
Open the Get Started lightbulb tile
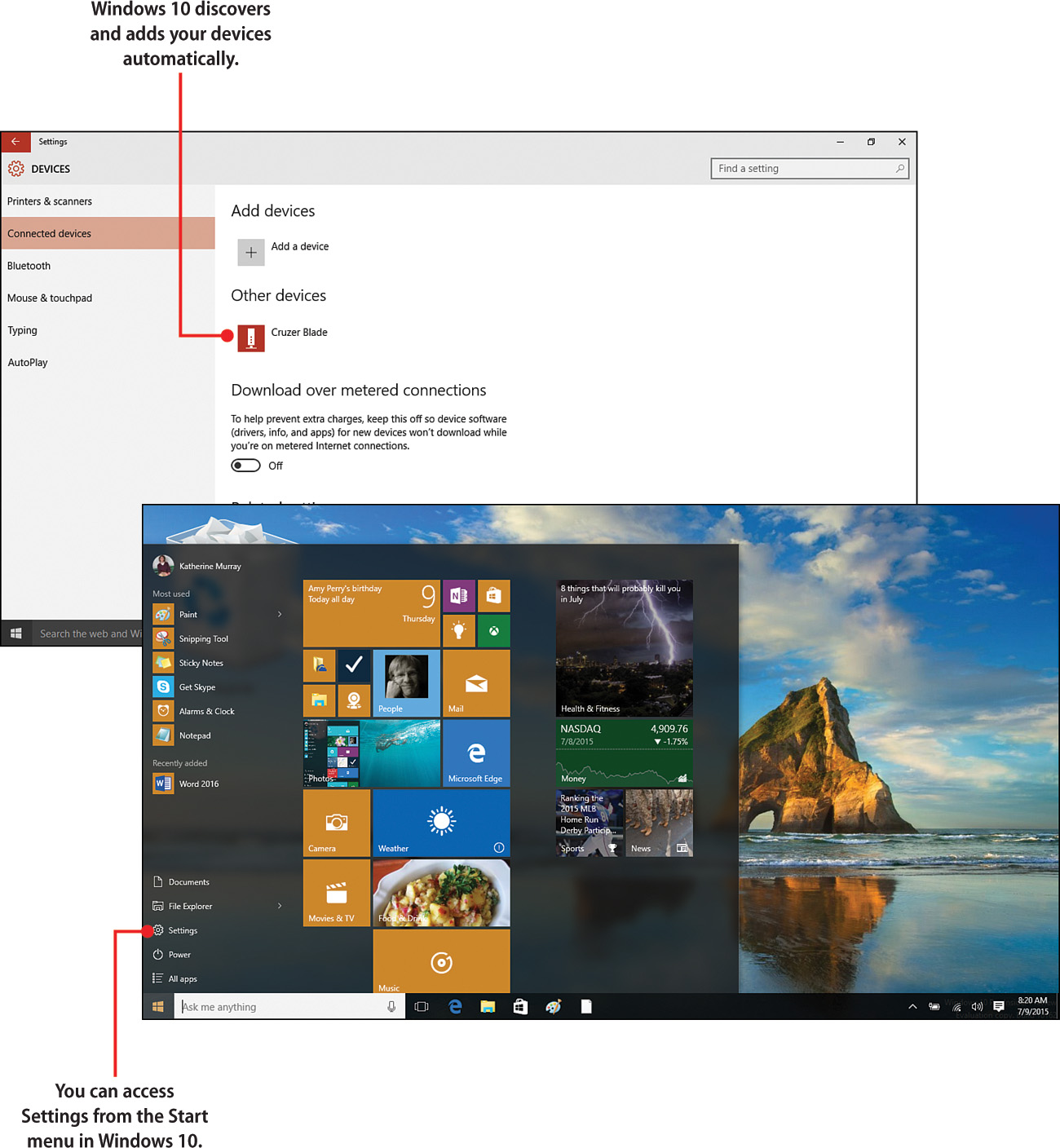pos(459,631)
